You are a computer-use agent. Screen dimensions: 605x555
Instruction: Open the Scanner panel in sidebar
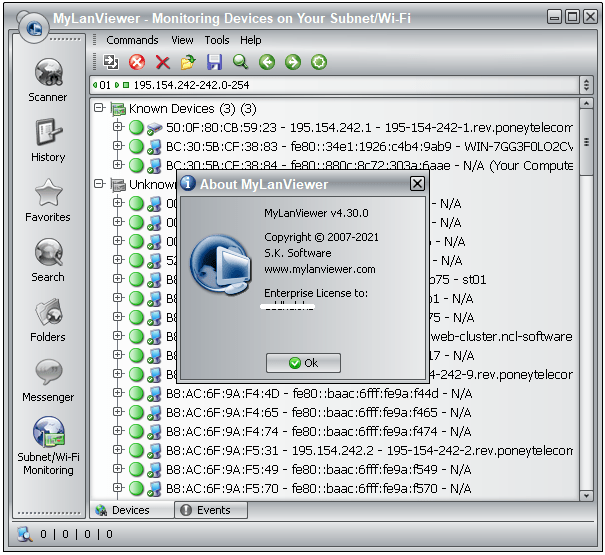click(x=48, y=73)
